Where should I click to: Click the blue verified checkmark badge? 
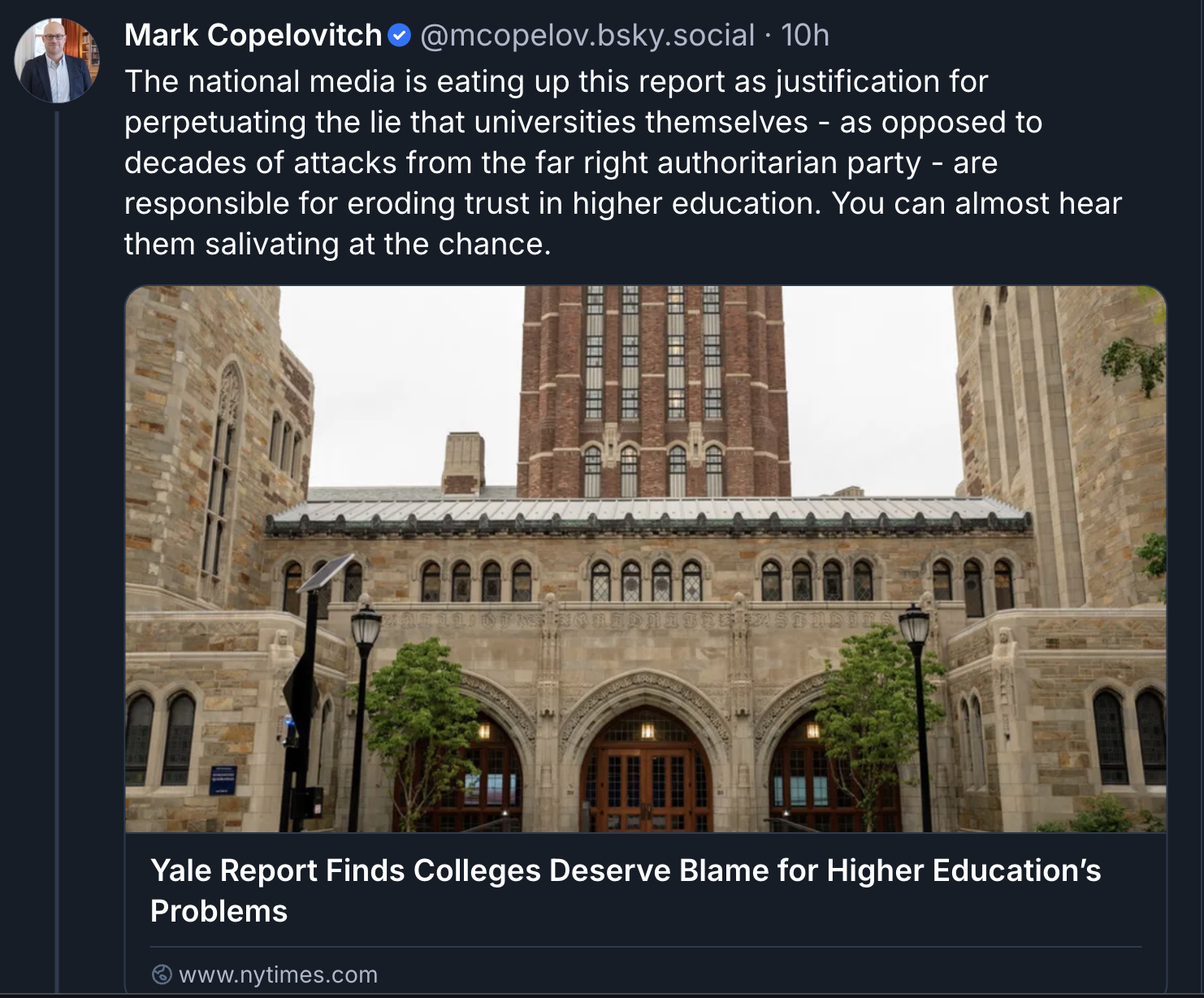tap(399, 36)
